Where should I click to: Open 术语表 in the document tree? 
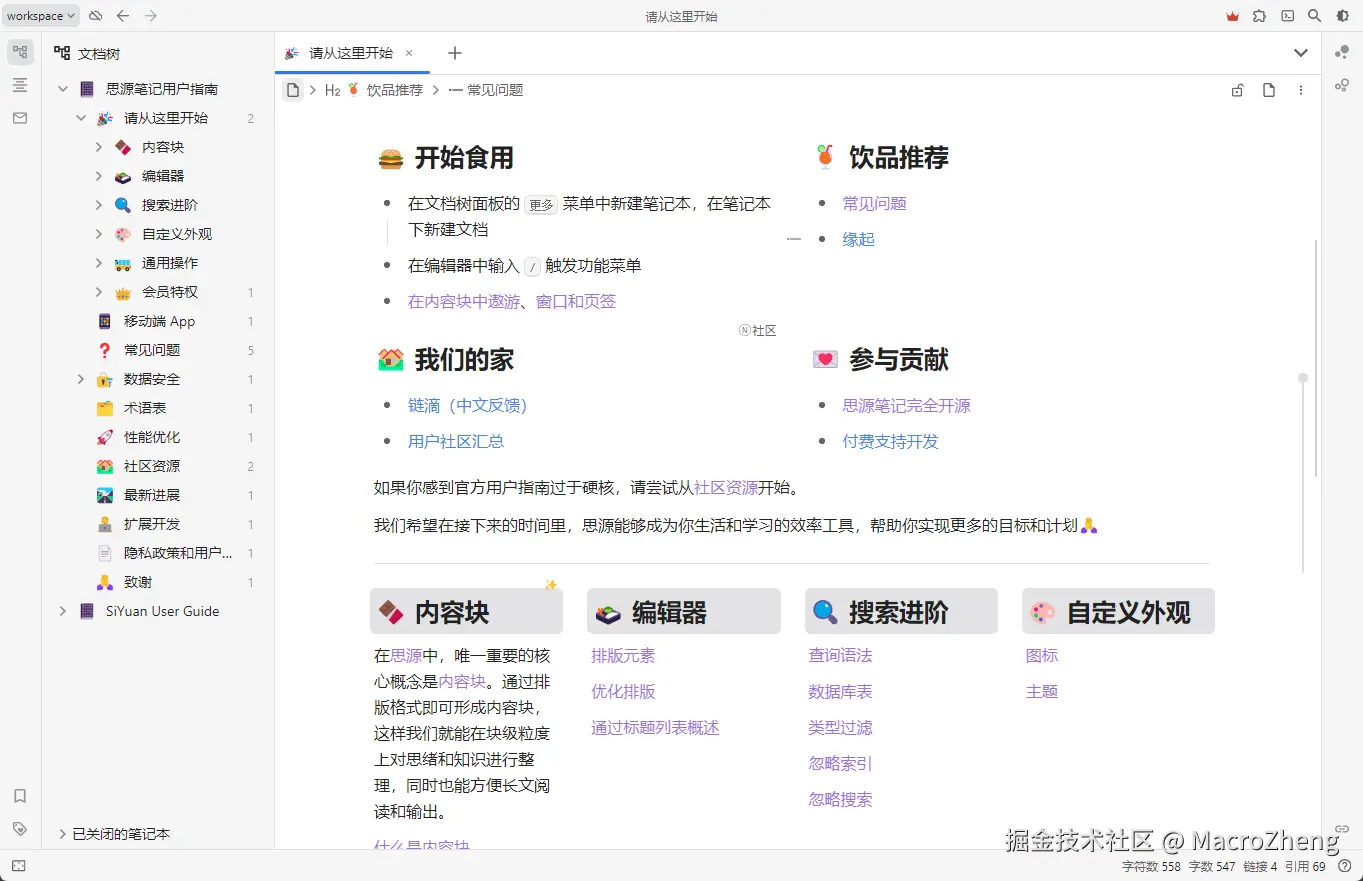pyautogui.click(x=145, y=408)
